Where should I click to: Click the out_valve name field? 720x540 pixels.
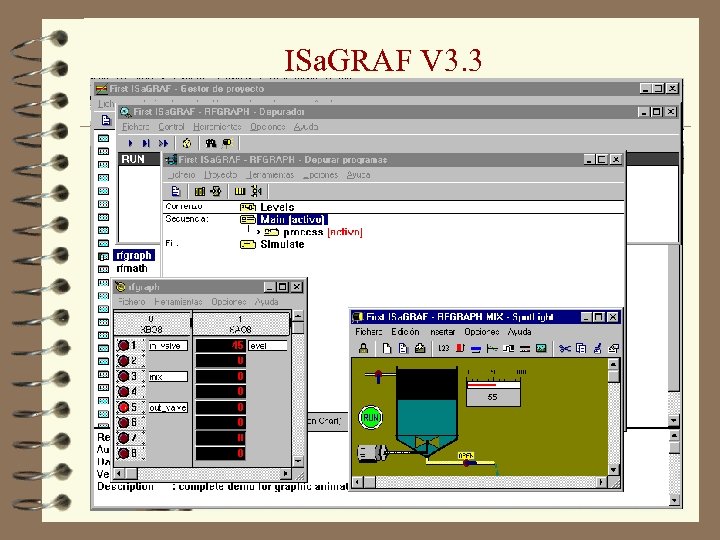pyautogui.click(x=168, y=407)
